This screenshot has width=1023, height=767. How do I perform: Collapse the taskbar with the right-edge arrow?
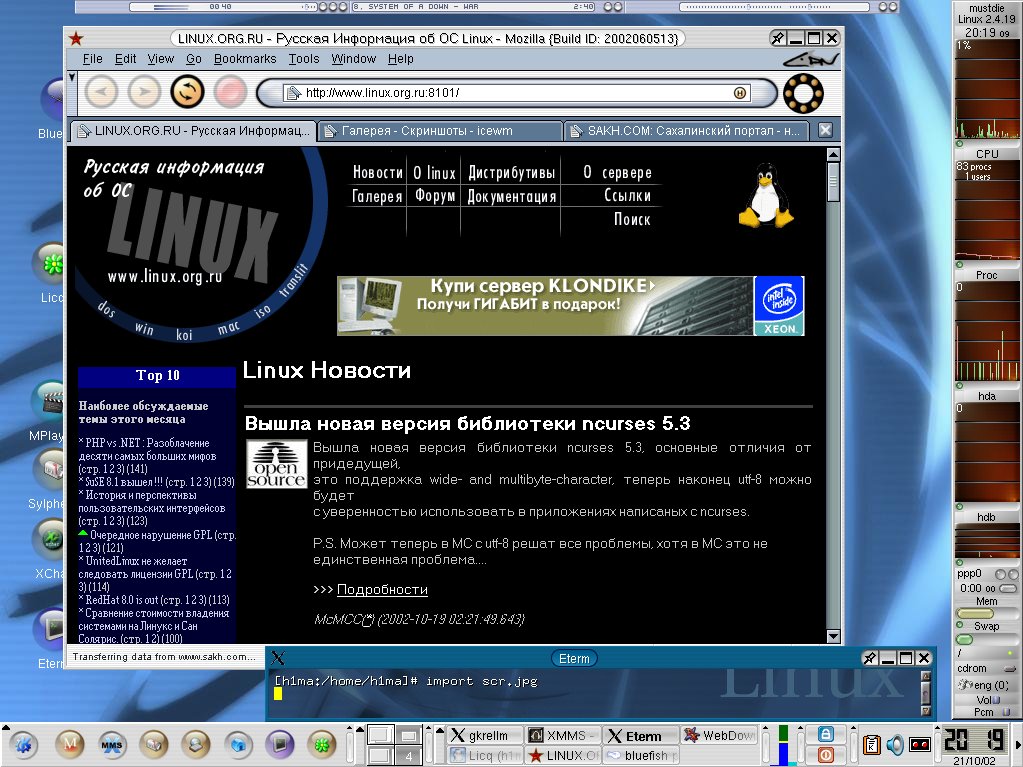[1016, 744]
